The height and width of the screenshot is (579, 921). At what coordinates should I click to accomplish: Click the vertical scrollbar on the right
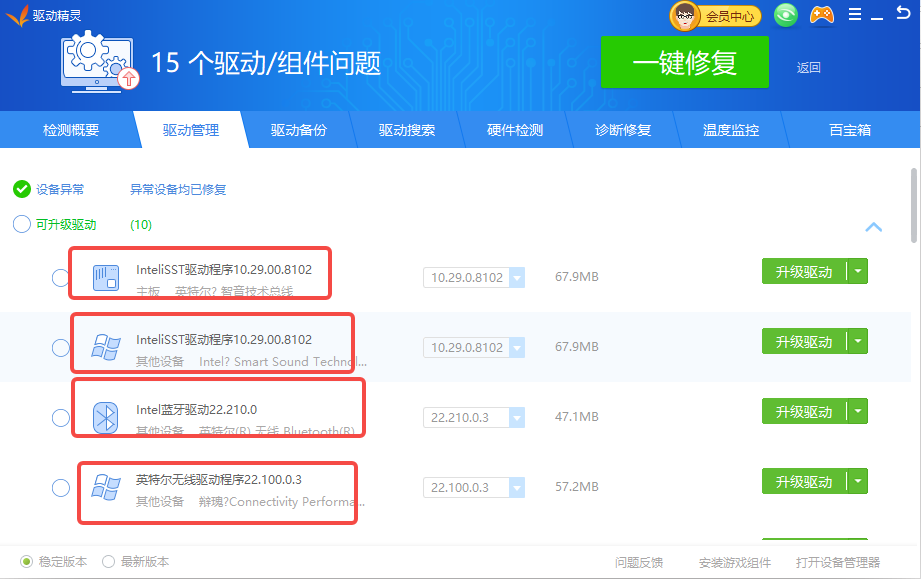914,205
